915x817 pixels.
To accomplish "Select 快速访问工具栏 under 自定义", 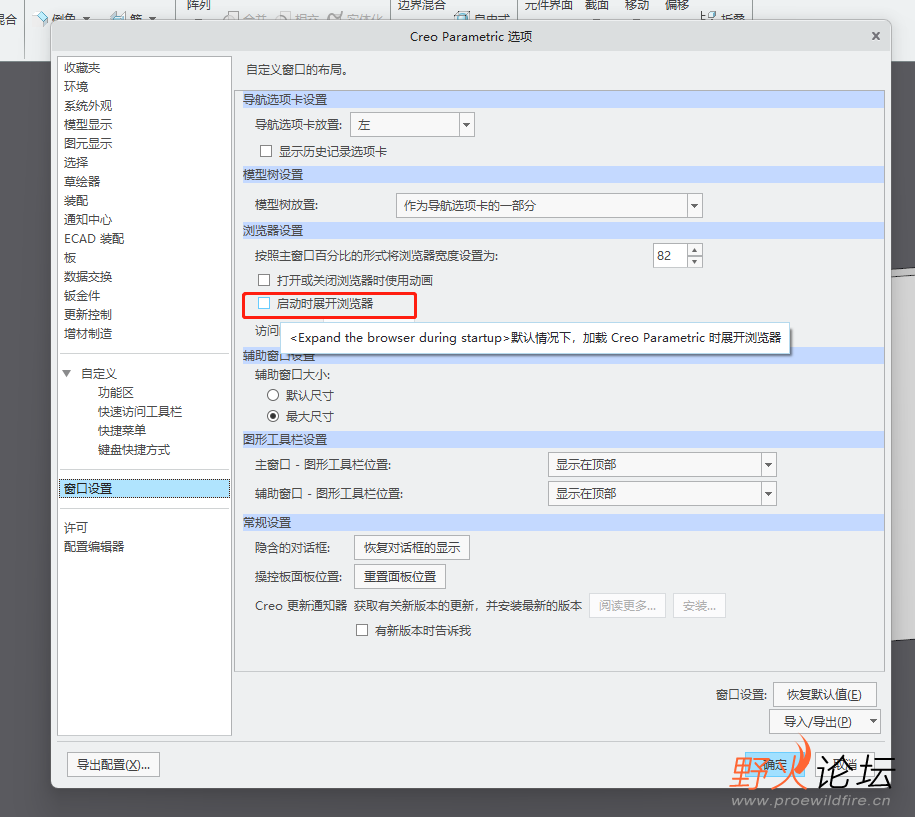I will pyautogui.click(x=140, y=411).
